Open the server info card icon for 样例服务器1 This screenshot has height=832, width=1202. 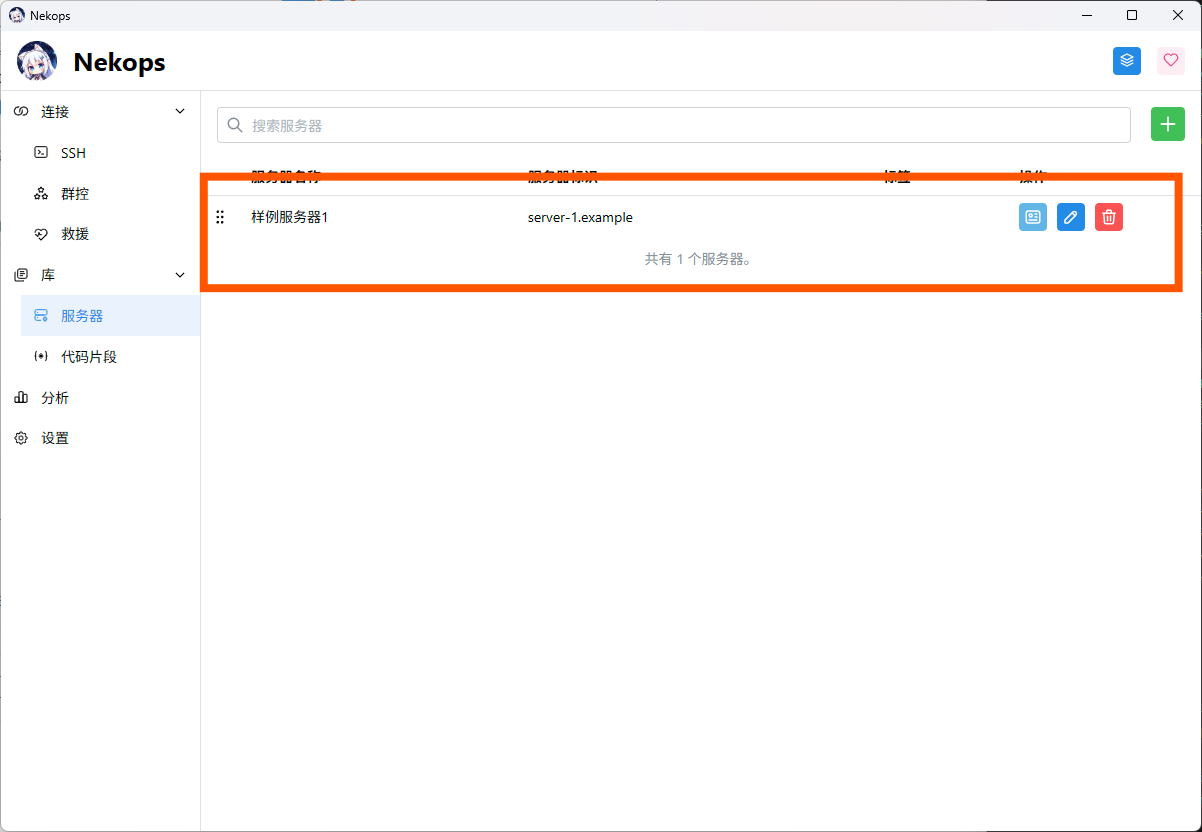pos(1033,217)
